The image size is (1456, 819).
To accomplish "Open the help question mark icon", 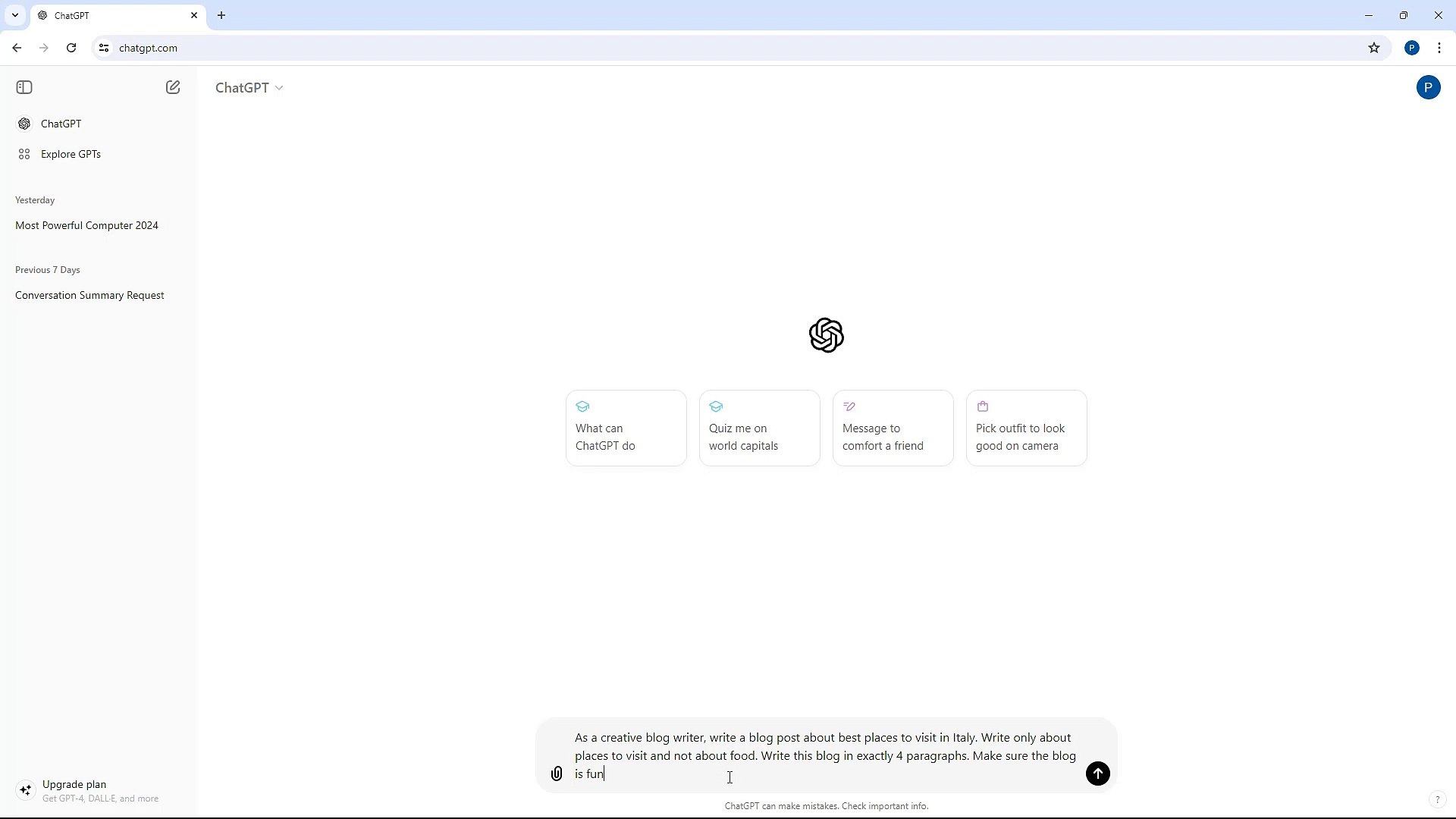I will click(1436, 799).
